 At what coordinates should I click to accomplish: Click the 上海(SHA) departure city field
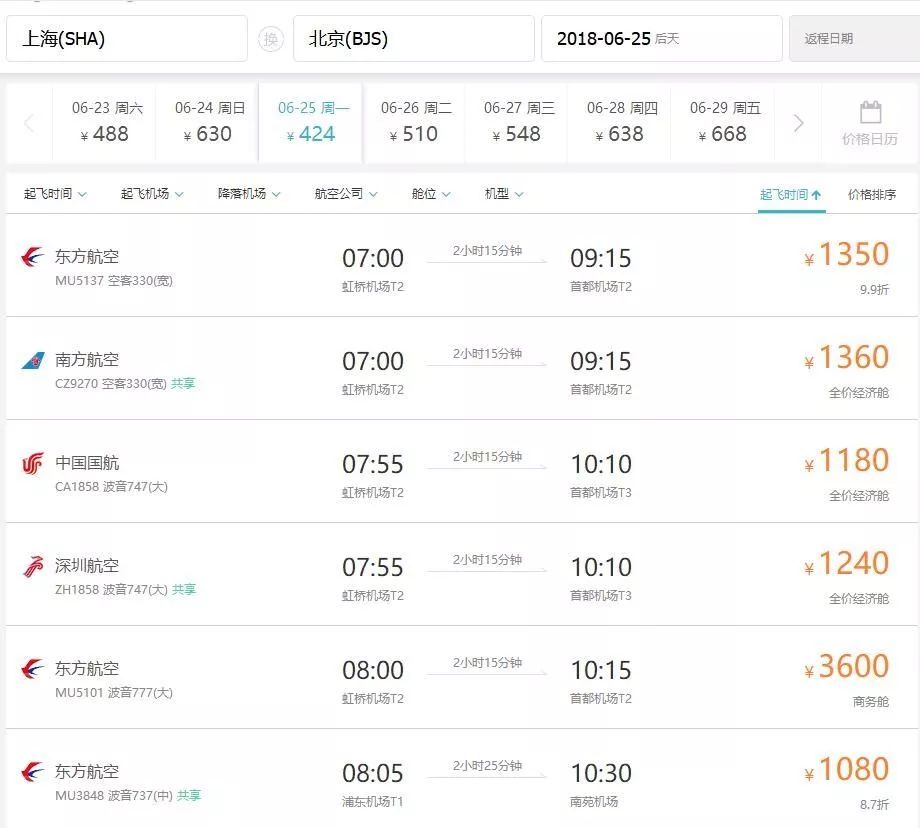[126, 39]
